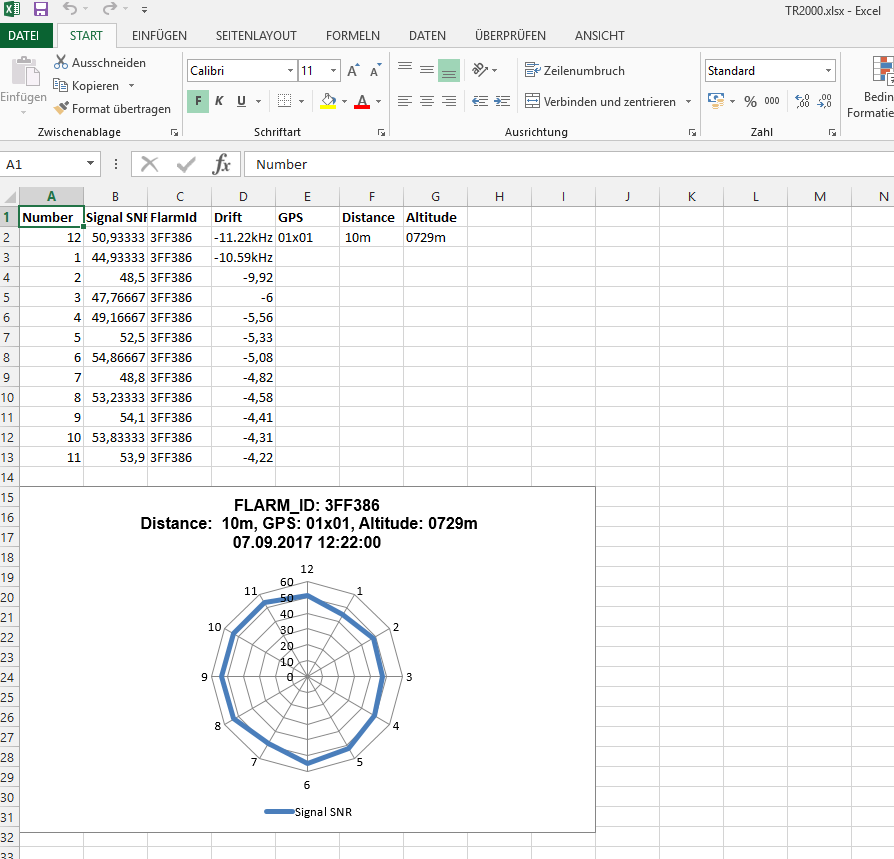The image size is (894, 859).
Task: Undo the last action
Action: [70, 9]
